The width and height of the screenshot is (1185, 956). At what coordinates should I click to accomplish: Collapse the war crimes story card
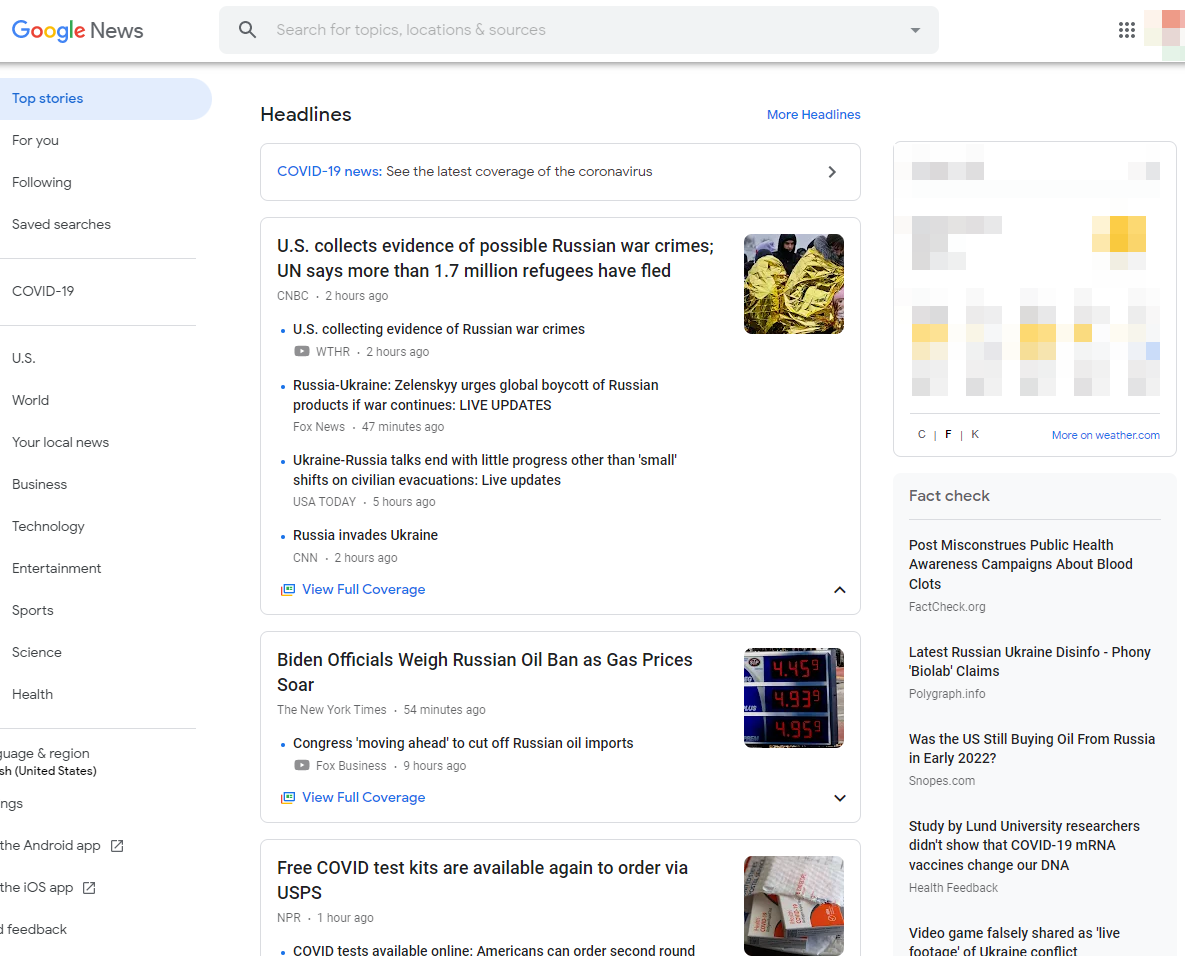[x=840, y=590]
